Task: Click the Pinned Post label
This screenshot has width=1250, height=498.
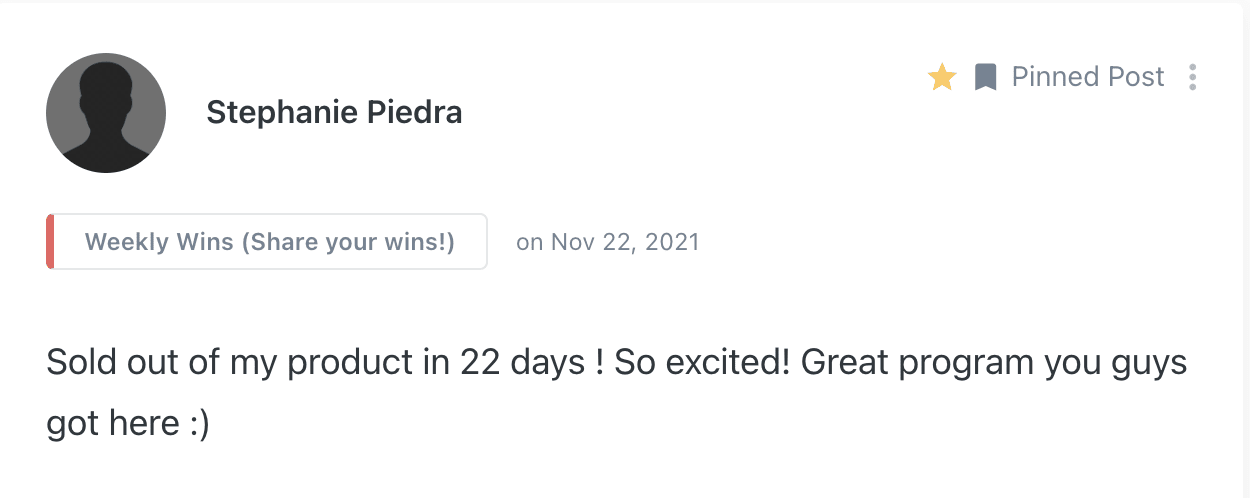Action: pyautogui.click(x=1088, y=77)
